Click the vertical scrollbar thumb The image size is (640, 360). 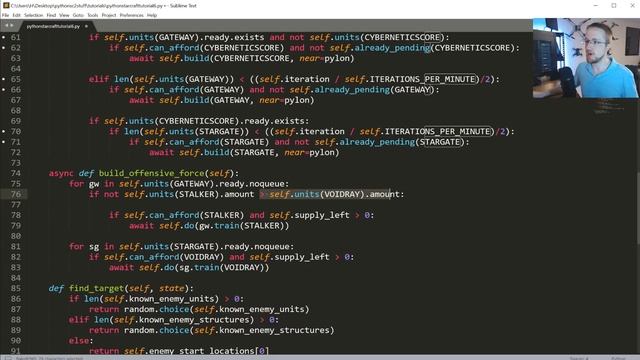(638, 208)
